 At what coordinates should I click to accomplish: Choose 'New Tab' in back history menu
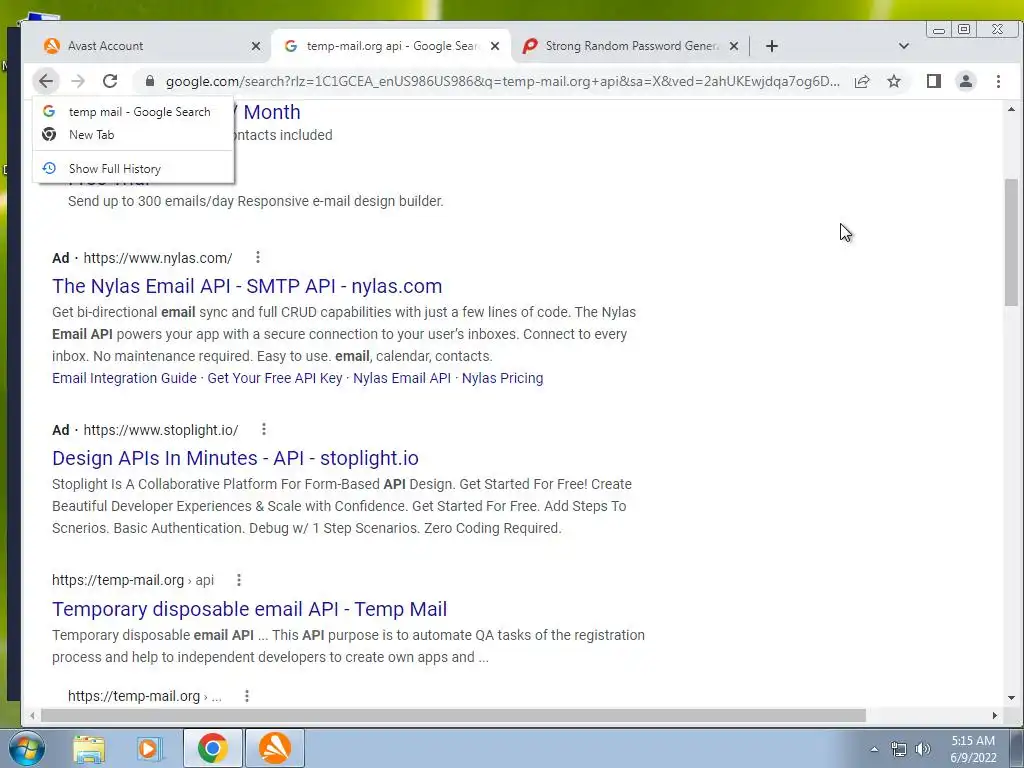pyautogui.click(x=133, y=135)
